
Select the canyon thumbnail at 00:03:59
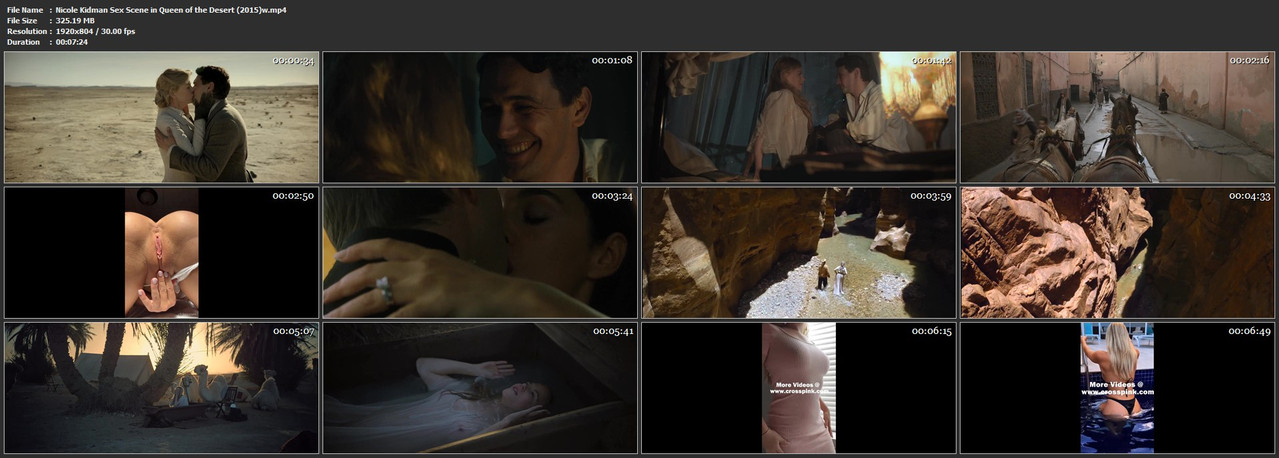(799, 252)
